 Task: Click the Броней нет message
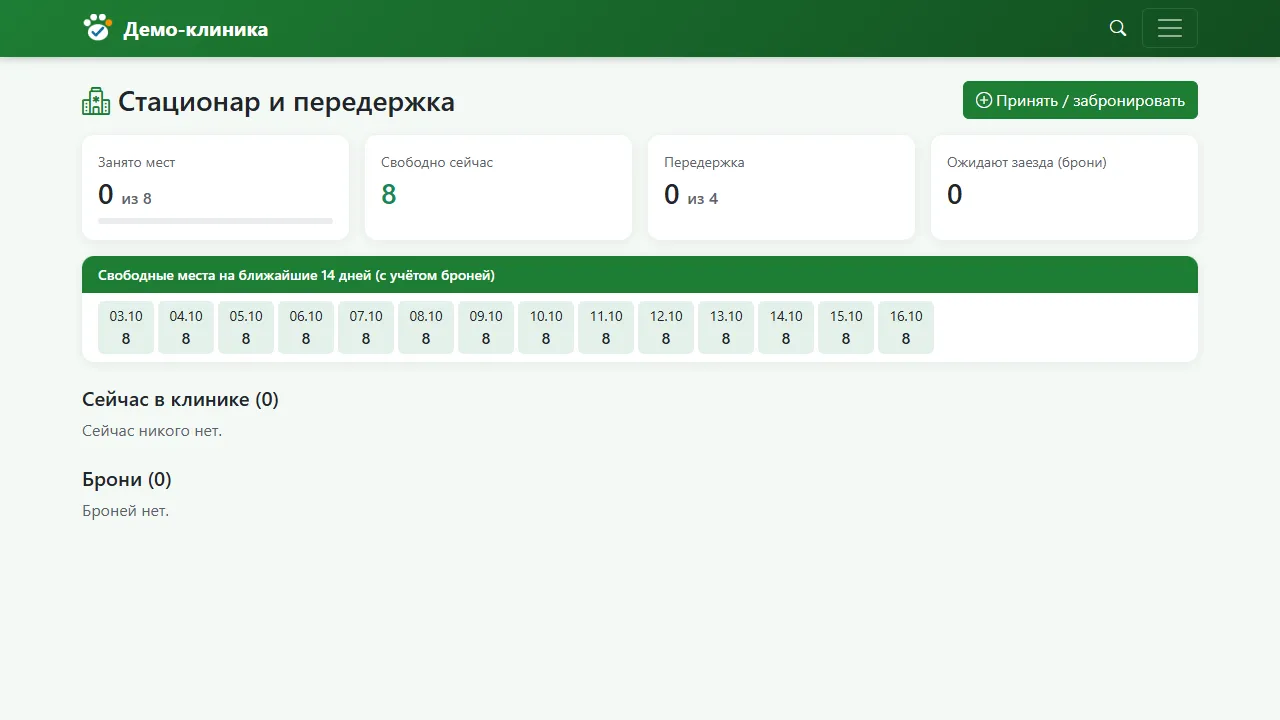126,511
